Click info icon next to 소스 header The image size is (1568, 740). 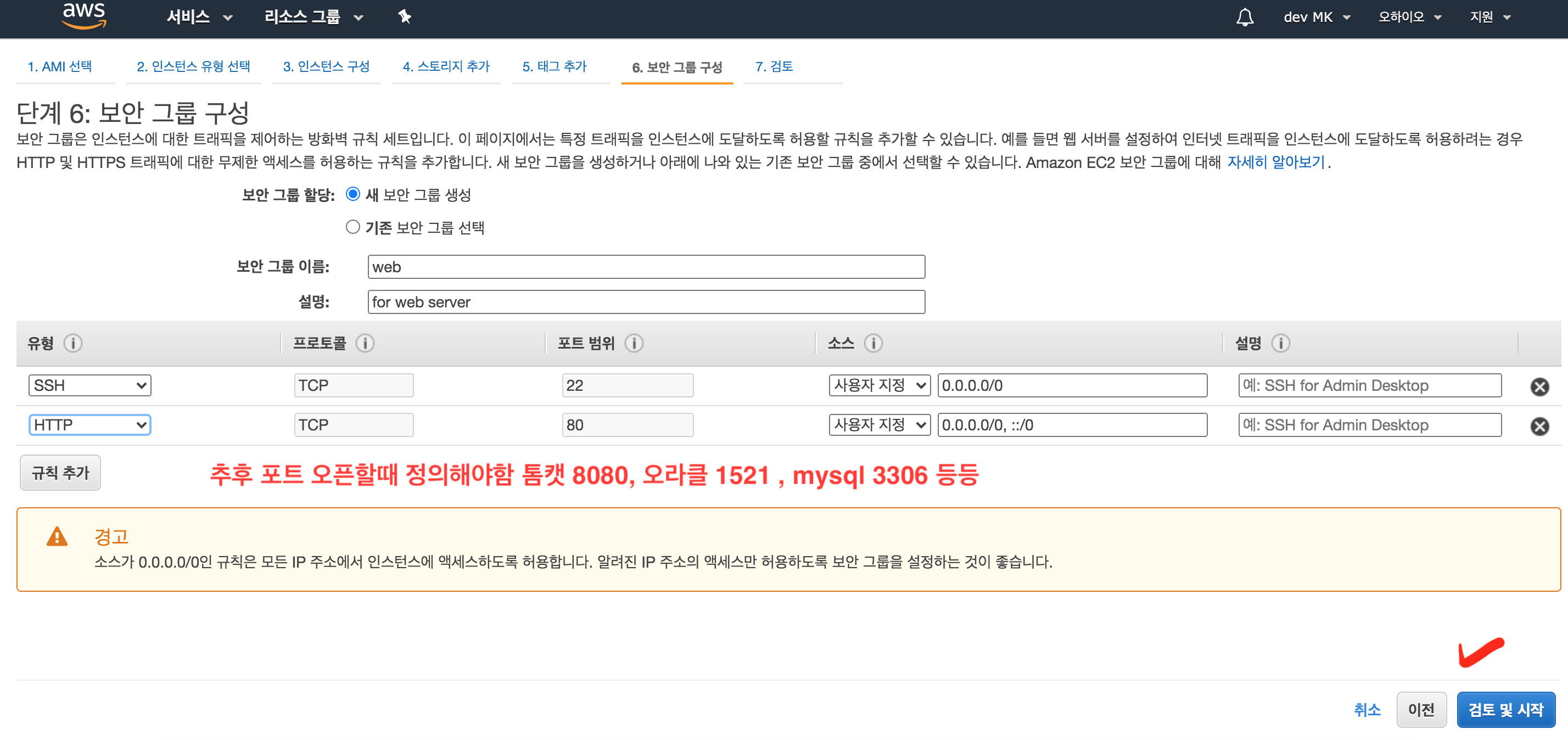[873, 343]
